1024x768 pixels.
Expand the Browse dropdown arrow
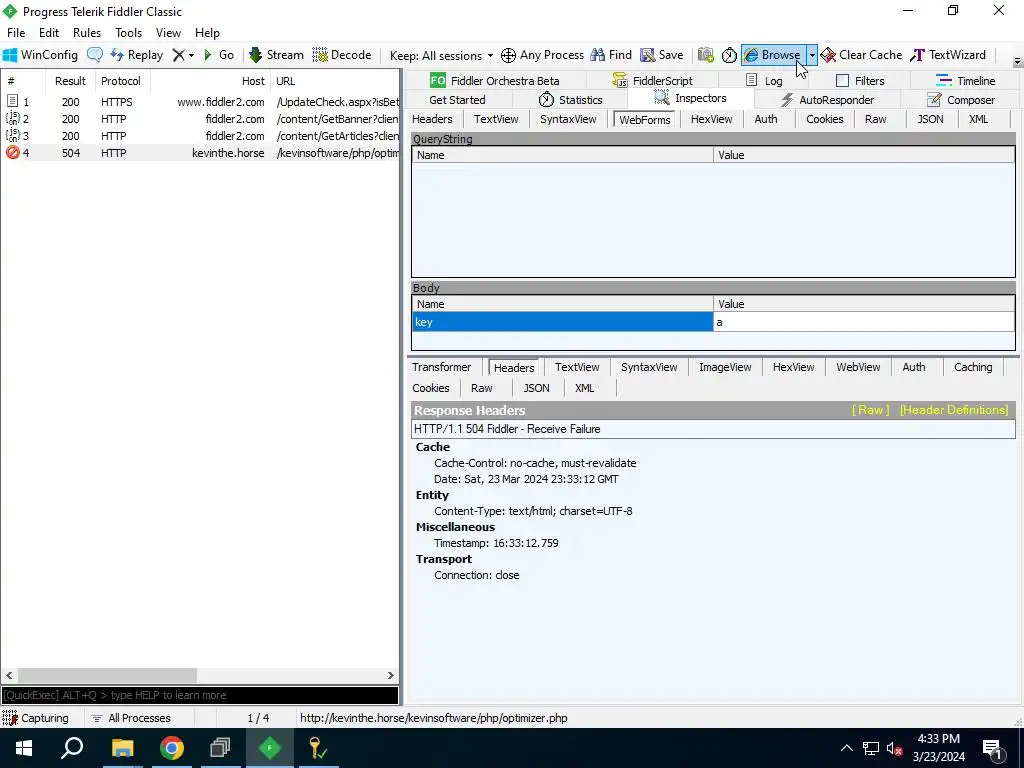812,55
